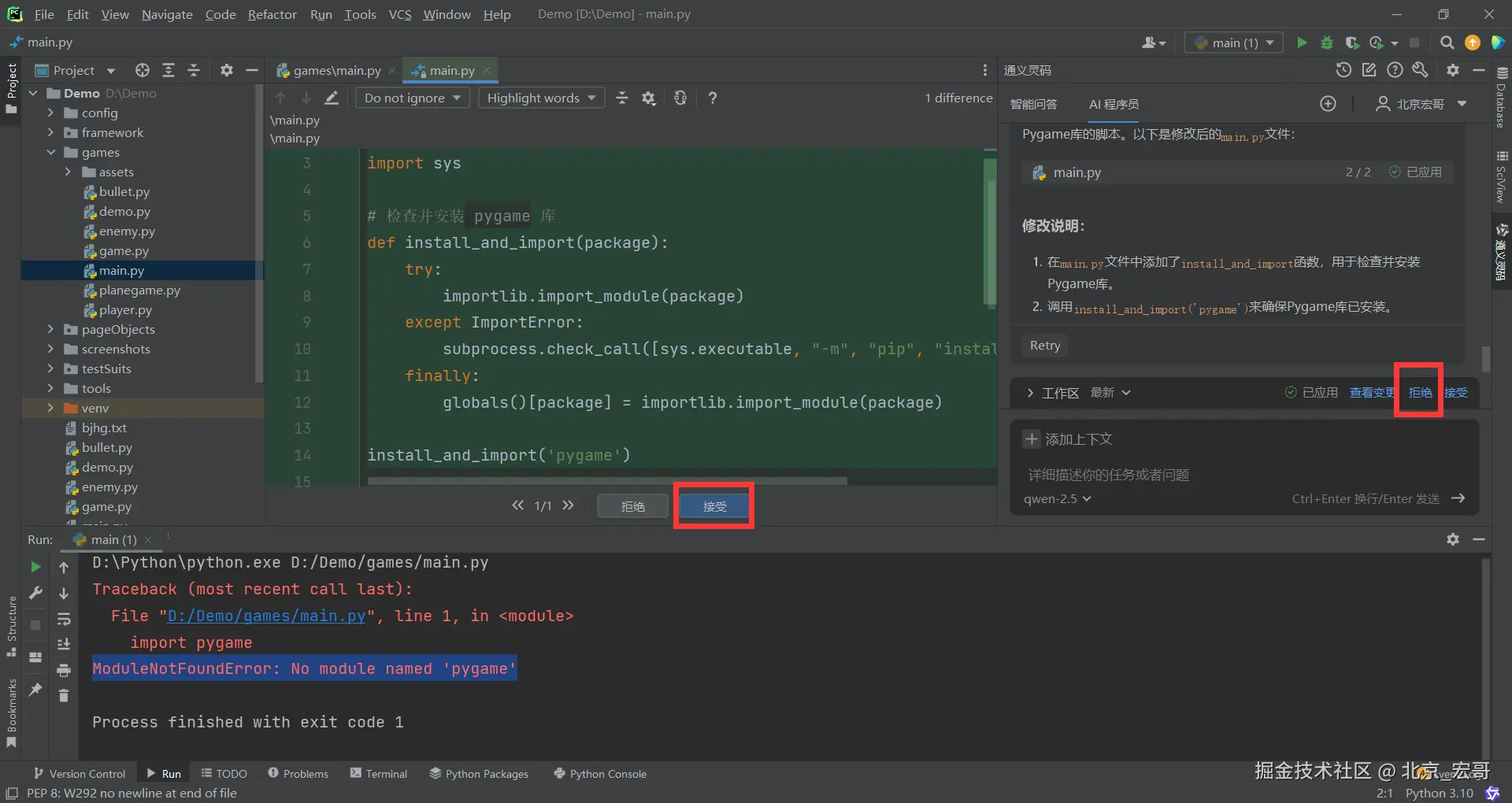Click the 添加上下文 button

pyautogui.click(x=1068, y=439)
